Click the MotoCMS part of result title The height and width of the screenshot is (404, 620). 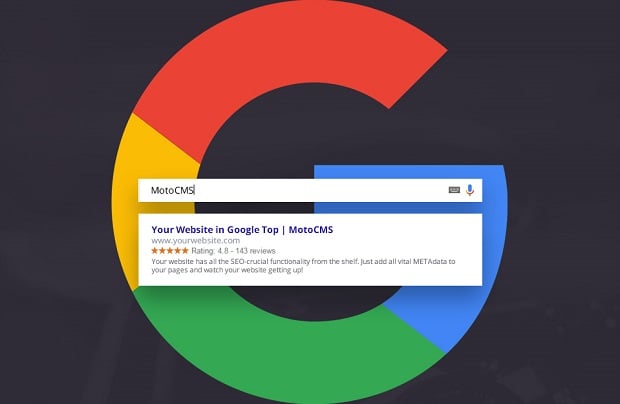coord(311,230)
